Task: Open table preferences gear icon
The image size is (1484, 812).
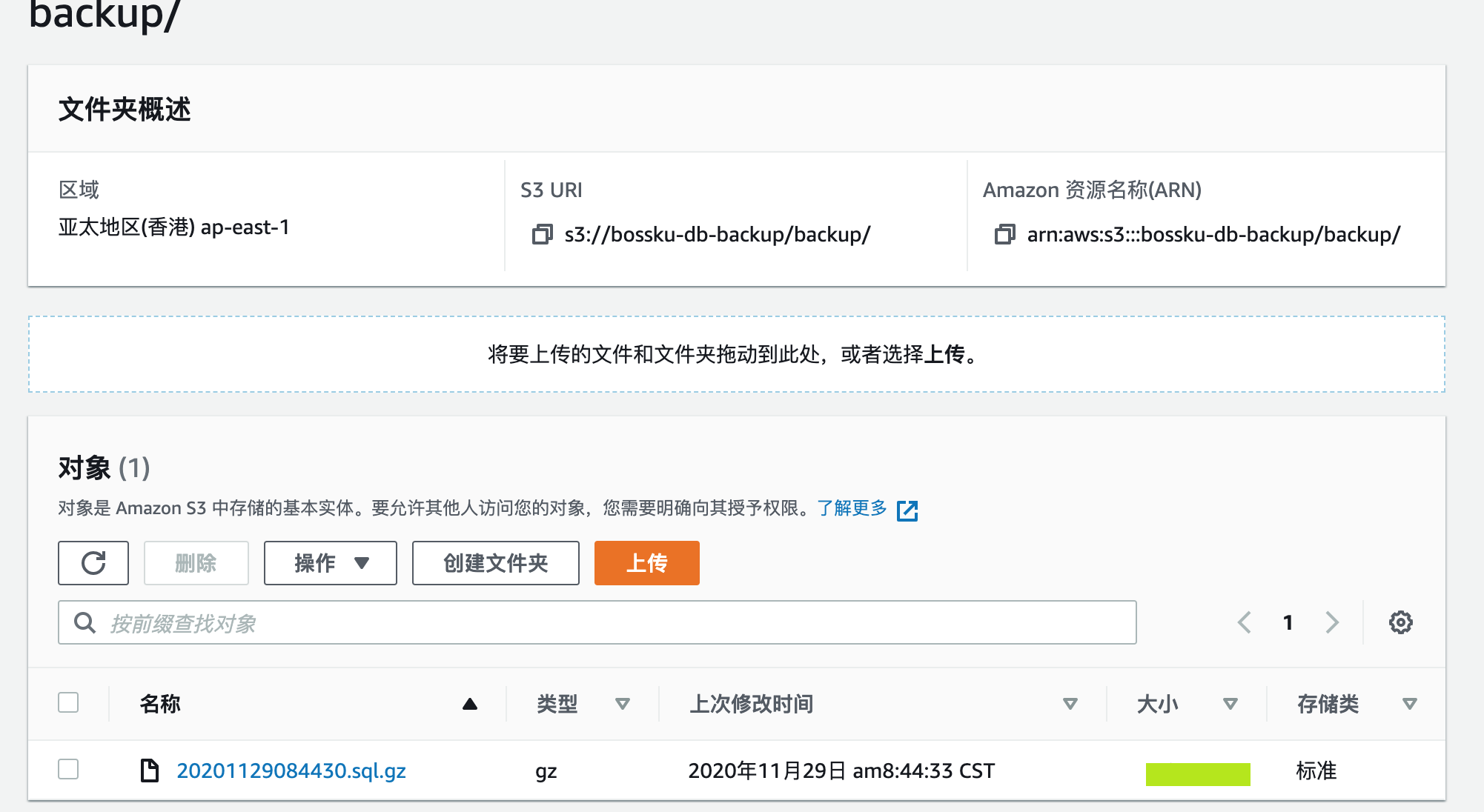Action: coord(1400,622)
